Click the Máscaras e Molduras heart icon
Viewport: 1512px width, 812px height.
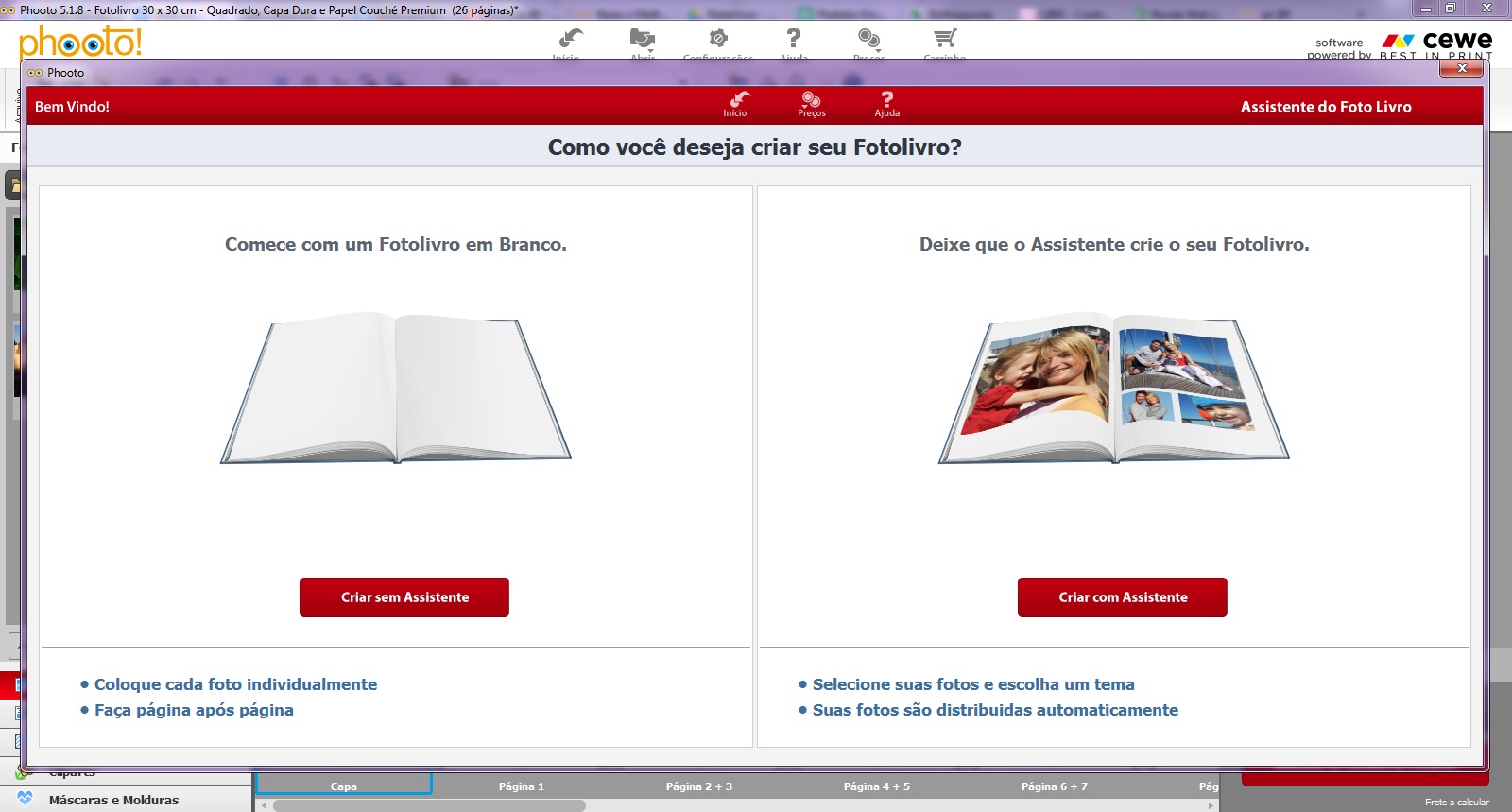26,799
